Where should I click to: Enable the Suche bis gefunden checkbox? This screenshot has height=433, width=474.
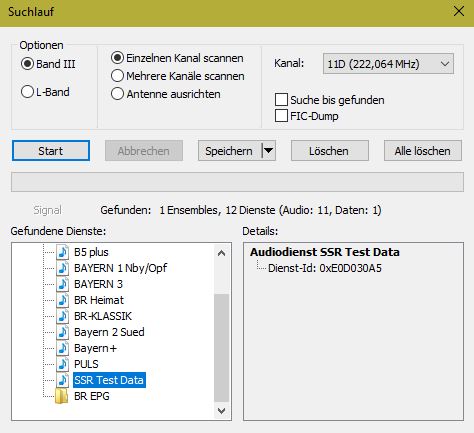point(281,99)
